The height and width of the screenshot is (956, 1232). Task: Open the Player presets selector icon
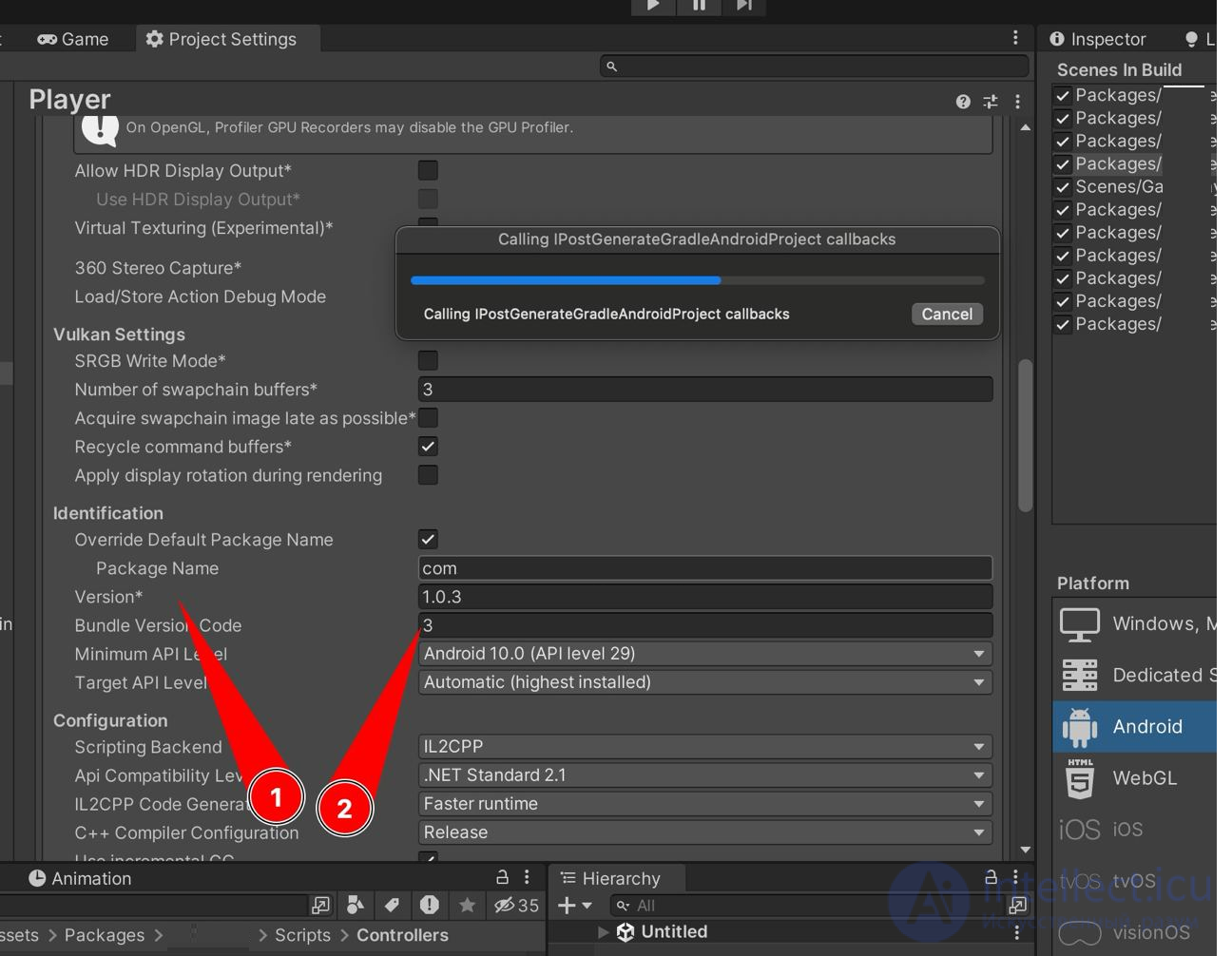pyautogui.click(x=991, y=101)
